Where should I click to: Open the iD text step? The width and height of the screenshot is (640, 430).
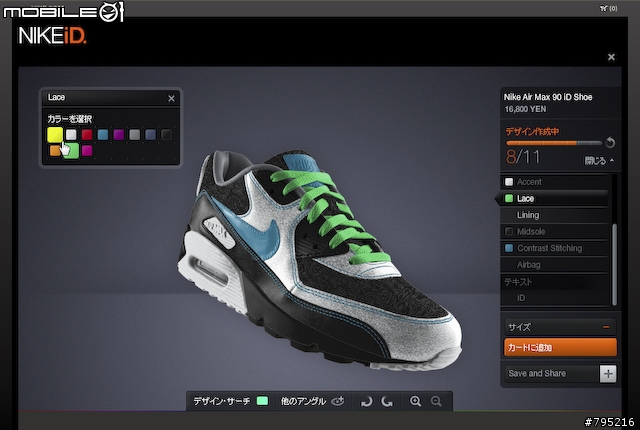(556, 298)
